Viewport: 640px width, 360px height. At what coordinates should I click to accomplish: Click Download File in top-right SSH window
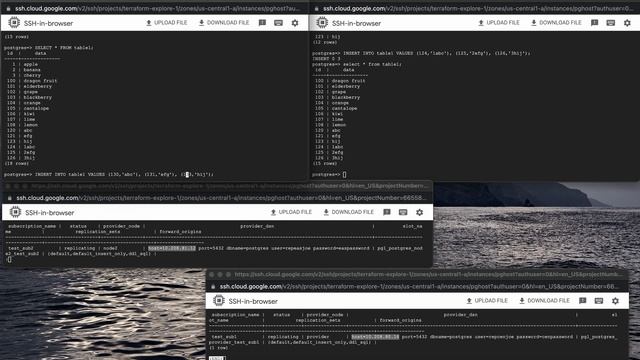pyautogui.click(x=556, y=23)
